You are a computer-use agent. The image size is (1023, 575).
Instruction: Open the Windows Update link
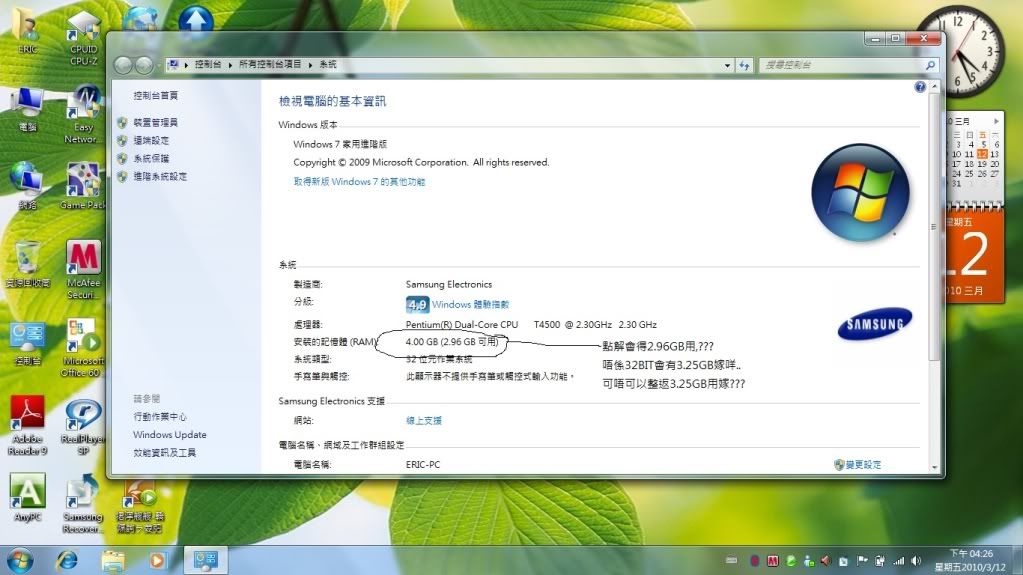(x=170, y=435)
